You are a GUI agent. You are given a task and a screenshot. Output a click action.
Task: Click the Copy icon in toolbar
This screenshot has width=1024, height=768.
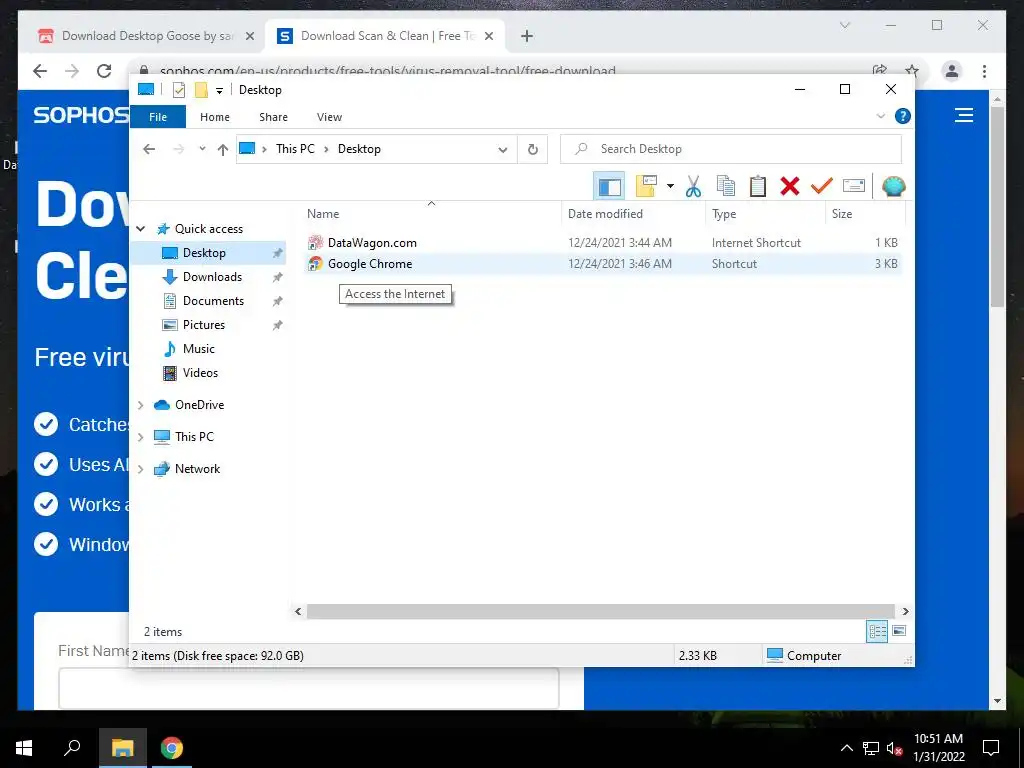tap(726, 187)
